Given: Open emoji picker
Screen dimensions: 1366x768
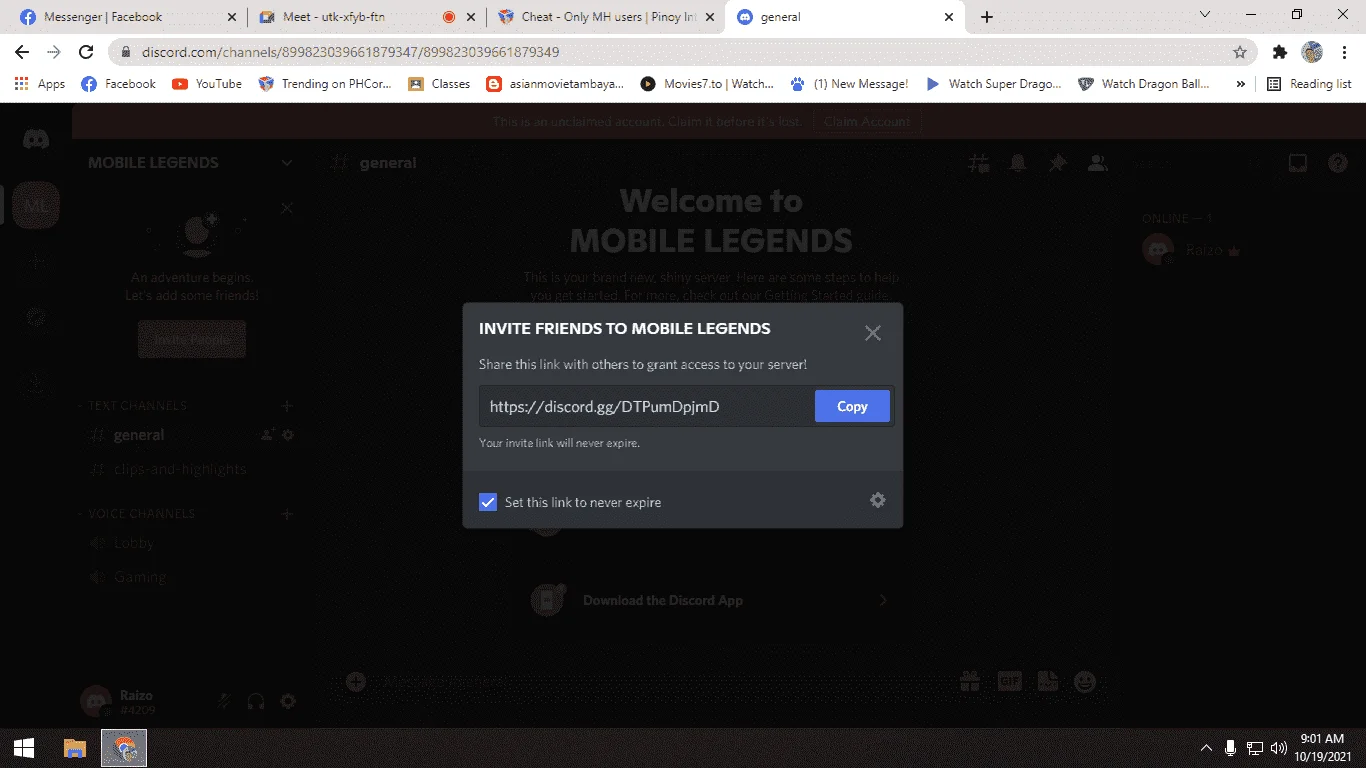Looking at the screenshot, I should [x=1085, y=682].
